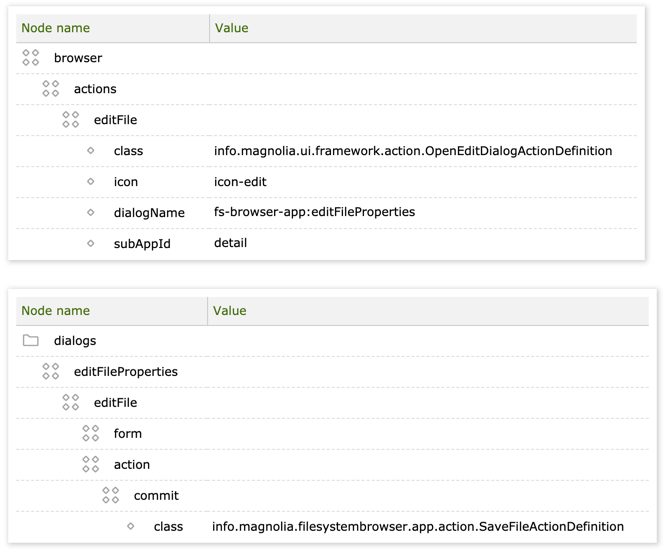
Task: Click the browser content node icon
Action: click(x=31, y=58)
